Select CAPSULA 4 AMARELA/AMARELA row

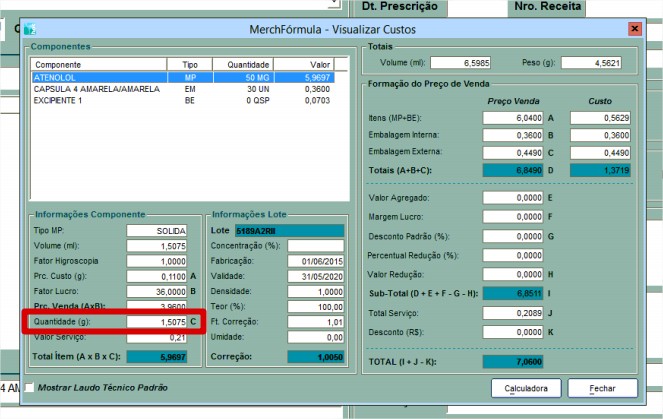tap(184, 89)
